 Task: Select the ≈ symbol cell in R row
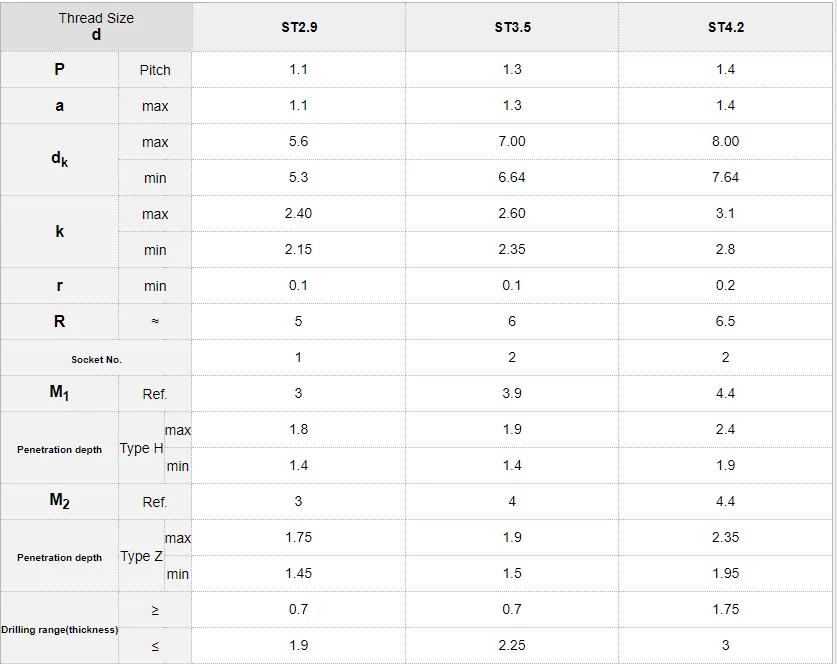[155, 321]
